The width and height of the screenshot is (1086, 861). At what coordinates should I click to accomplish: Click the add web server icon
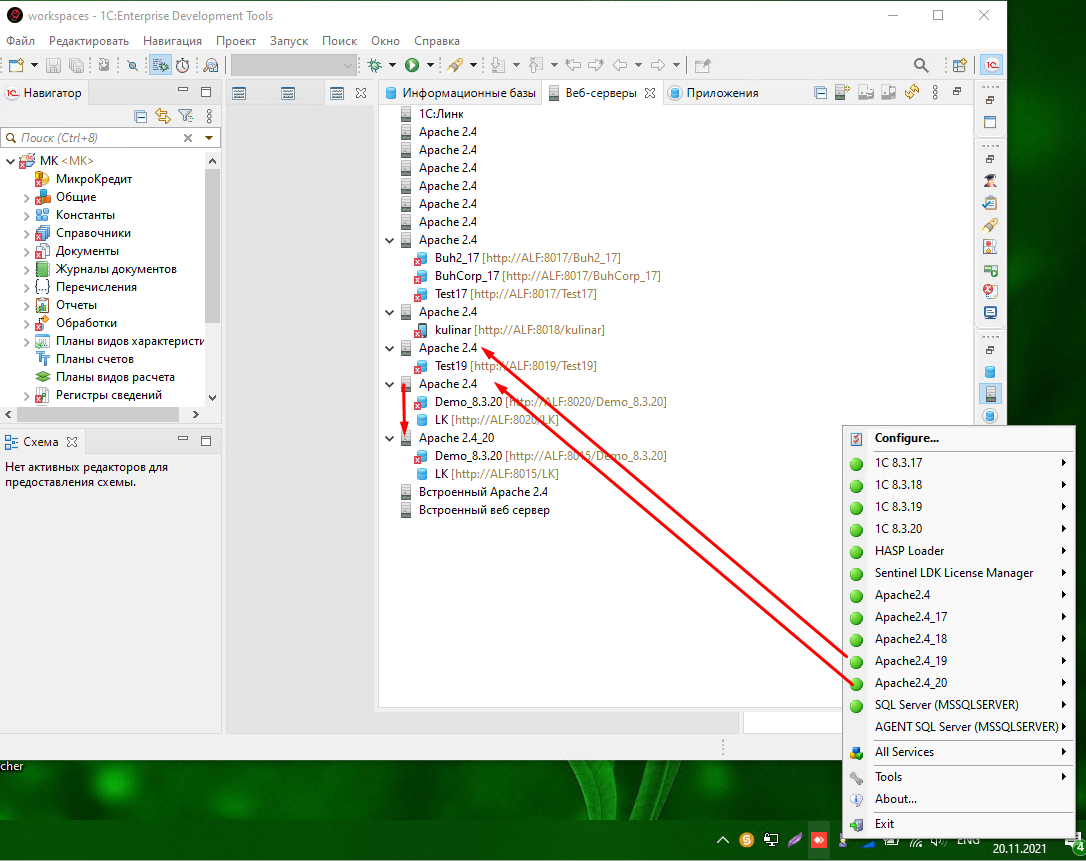[x=843, y=92]
